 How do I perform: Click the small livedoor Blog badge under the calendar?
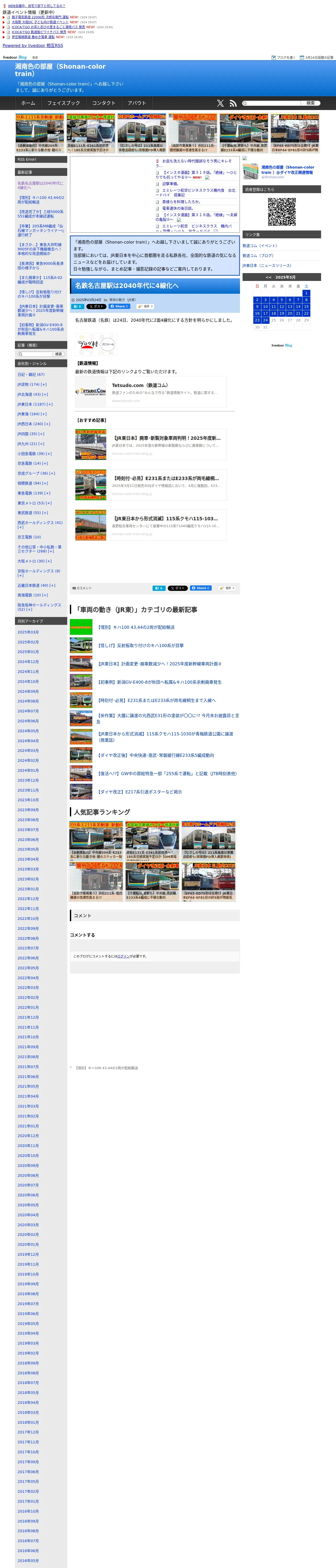[282, 345]
